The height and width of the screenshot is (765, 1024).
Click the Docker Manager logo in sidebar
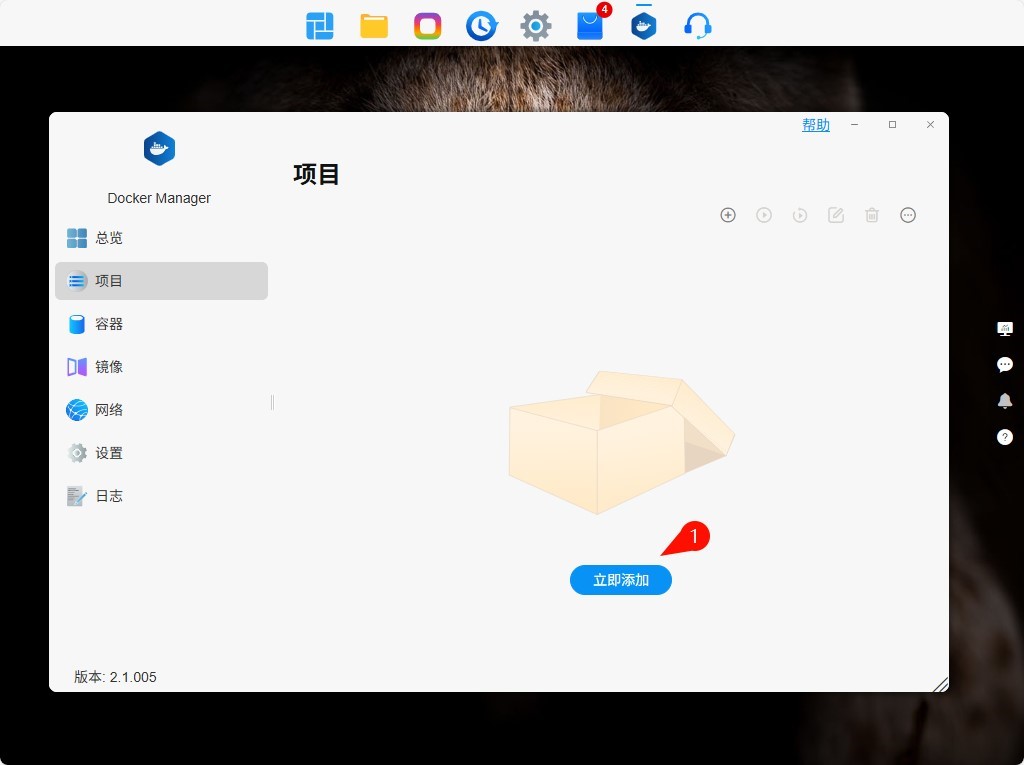pos(159,149)
